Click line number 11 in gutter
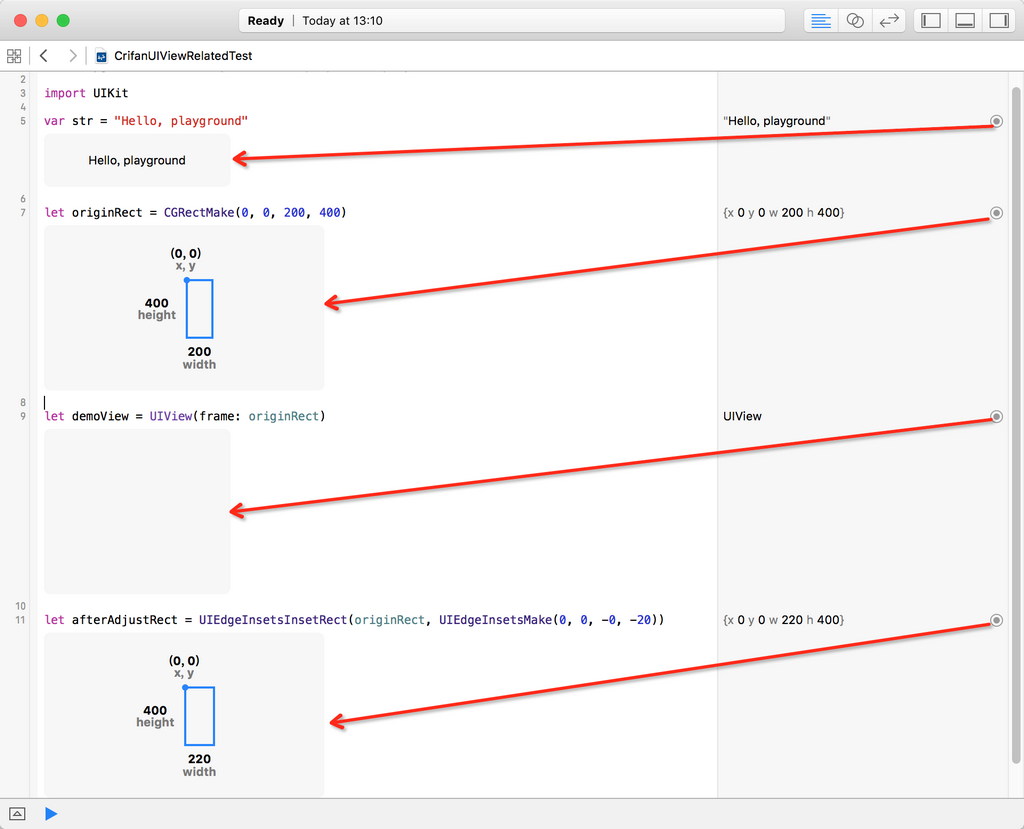 [x=20, y=620]
